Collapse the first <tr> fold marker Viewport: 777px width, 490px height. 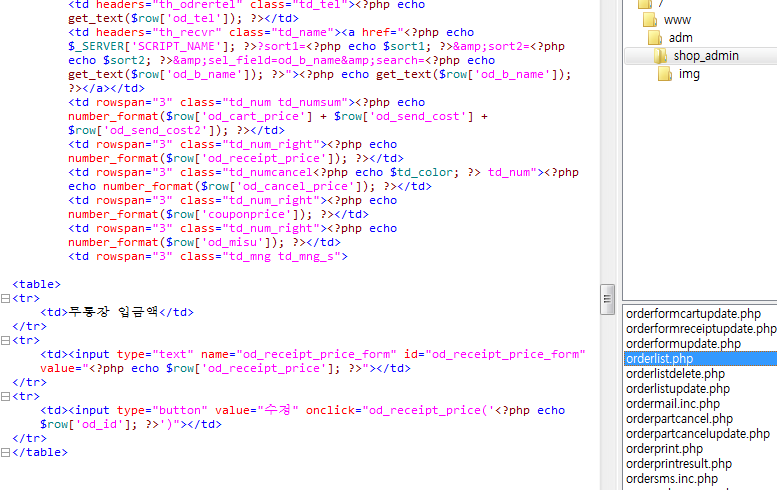point(6,299)
